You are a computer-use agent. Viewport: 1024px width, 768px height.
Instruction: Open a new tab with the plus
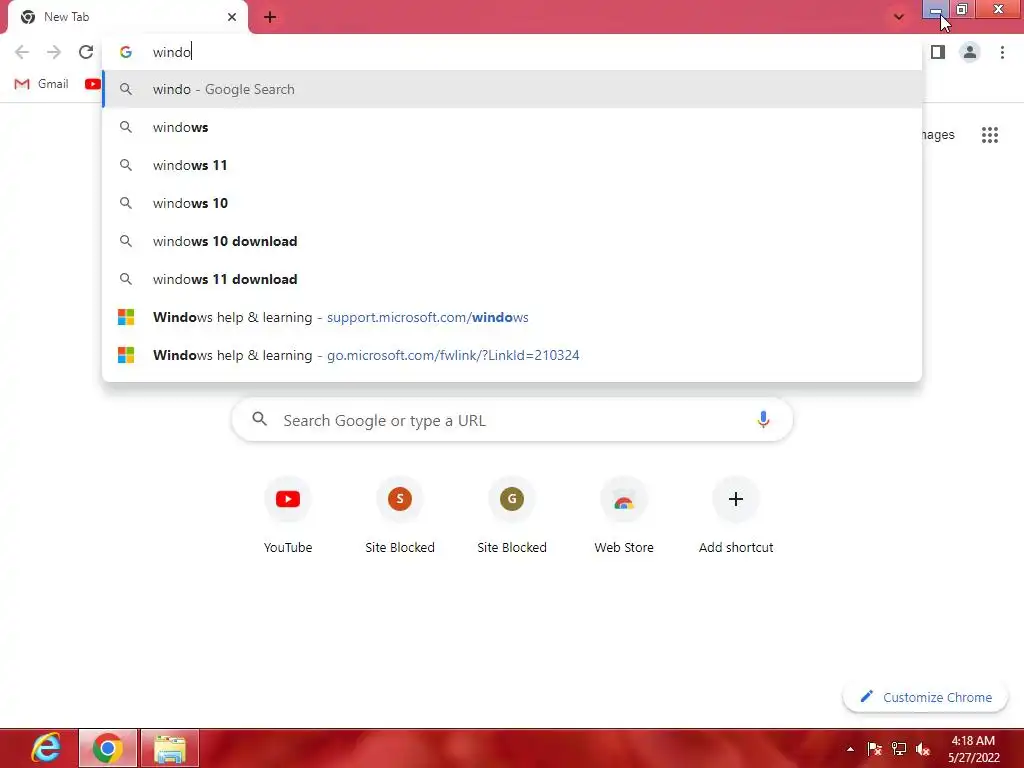(x=270, y=17)
